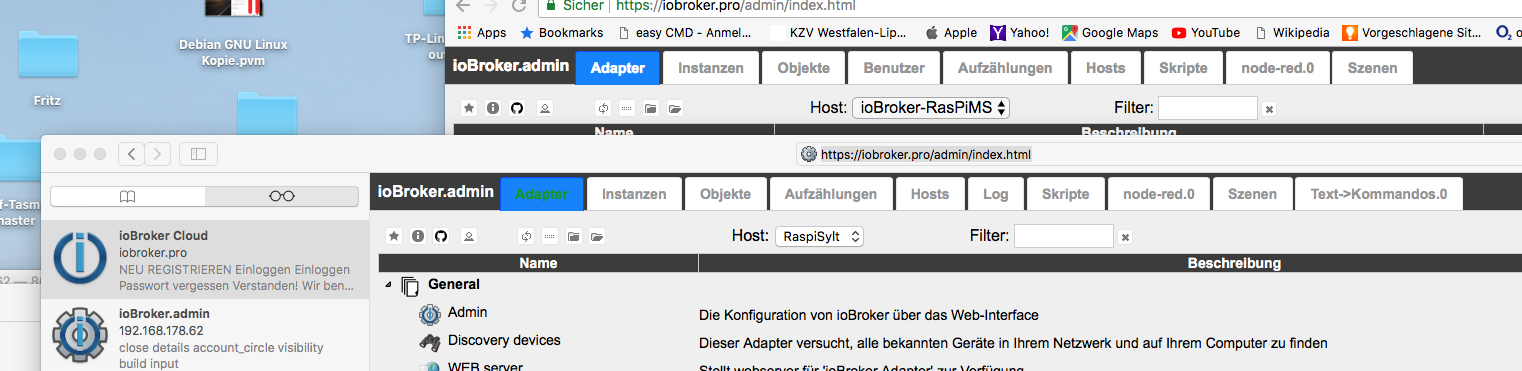The image size is (1522, 371).
Task: Open the node-red.0 tab in Chrome window
Action: tap(1277, 68)
